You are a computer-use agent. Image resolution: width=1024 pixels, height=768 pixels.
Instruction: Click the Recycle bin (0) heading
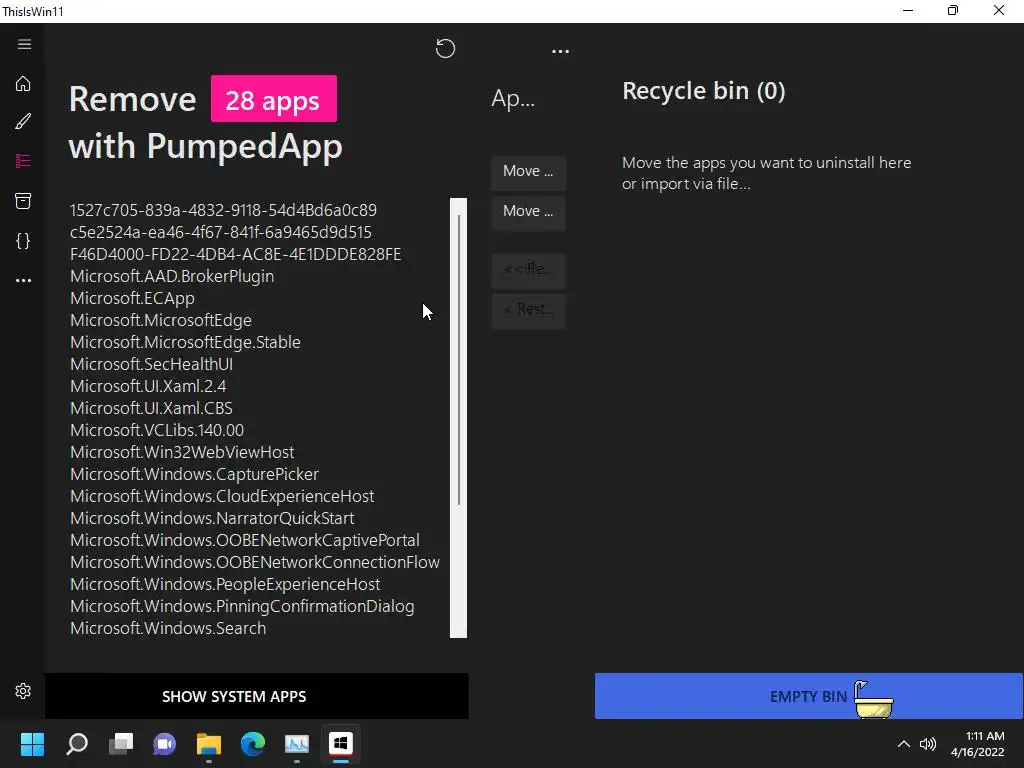[x=703, y=91]
